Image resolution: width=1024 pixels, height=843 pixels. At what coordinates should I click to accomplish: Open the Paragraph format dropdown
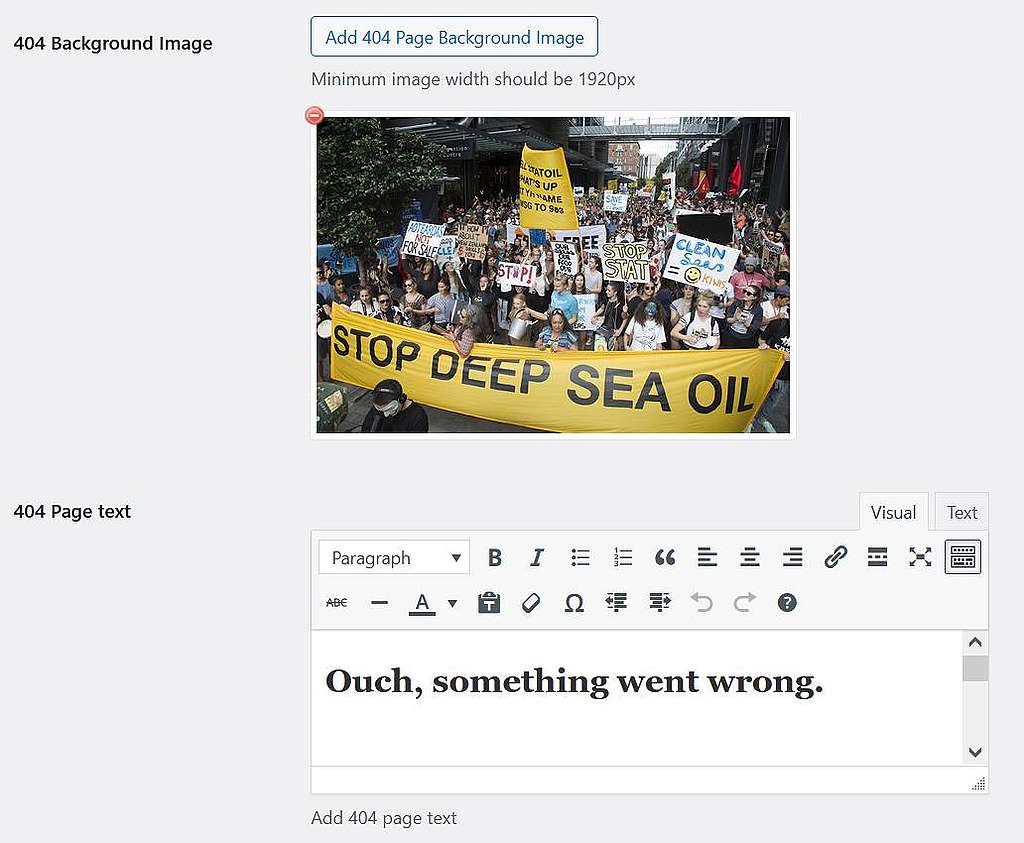[394, 558]
